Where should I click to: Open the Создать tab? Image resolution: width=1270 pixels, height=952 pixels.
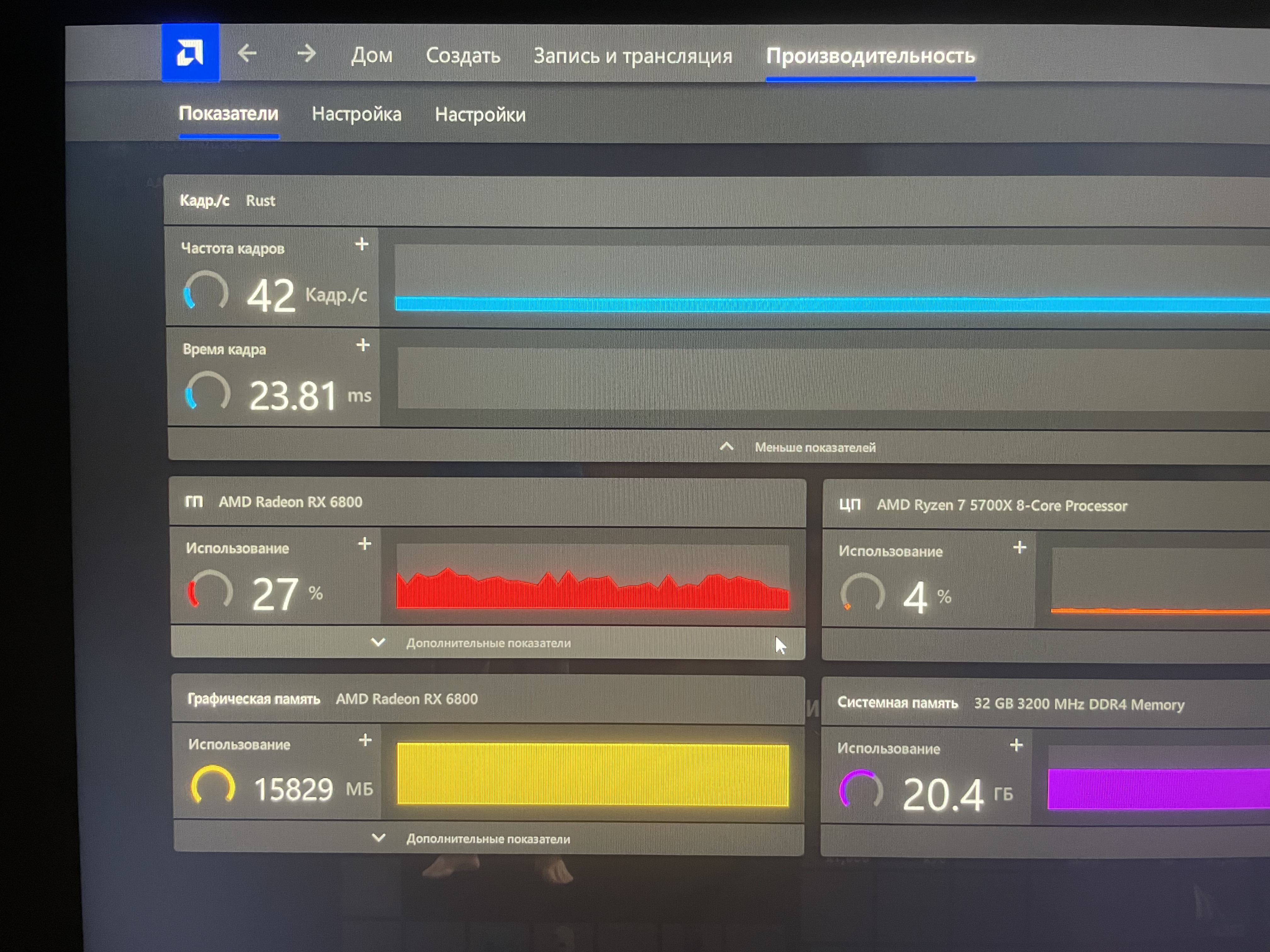coord(463,56)
